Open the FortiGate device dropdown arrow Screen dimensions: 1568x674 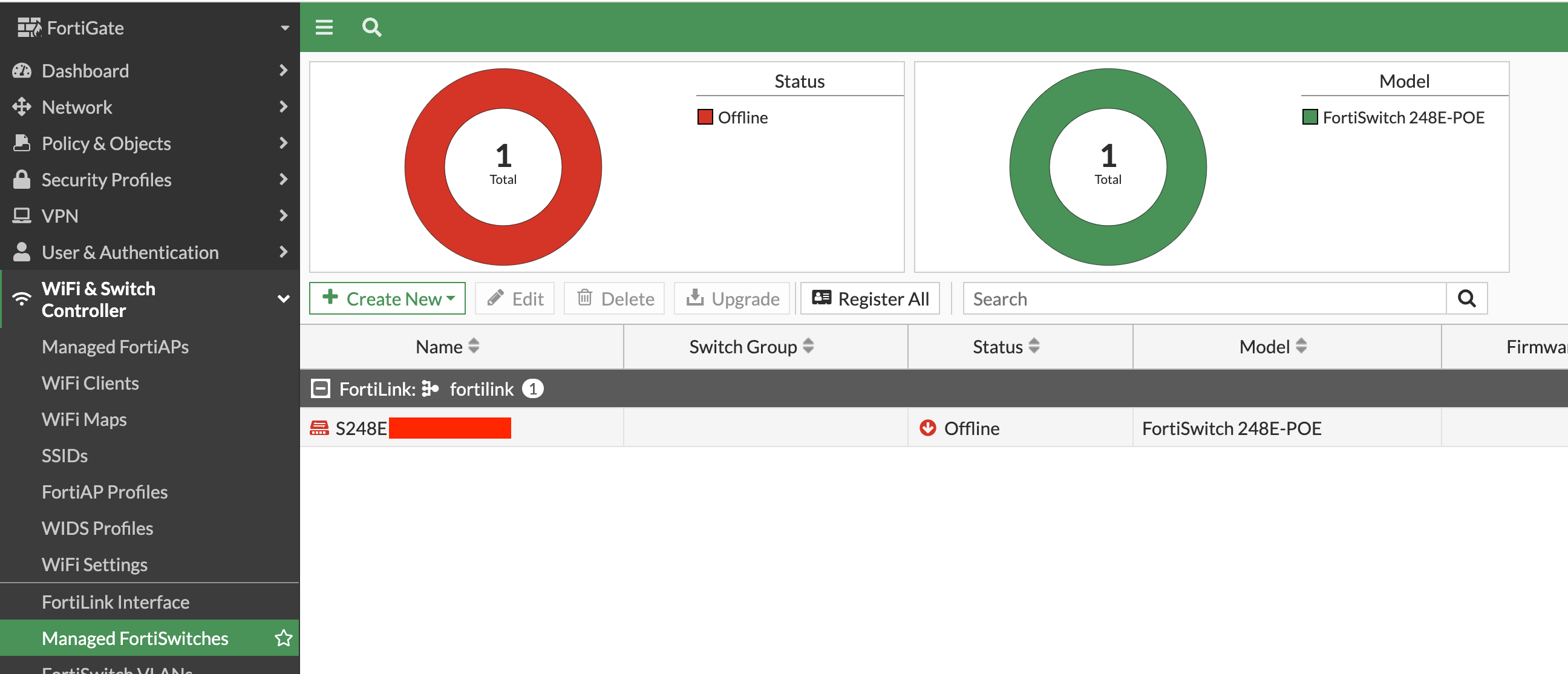(285, 28)
